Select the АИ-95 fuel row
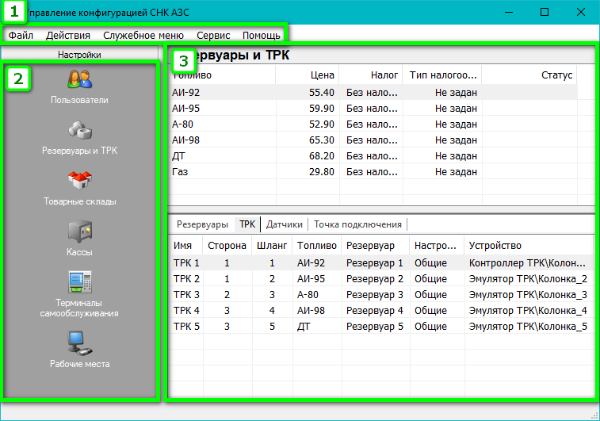 coord(186,108)
